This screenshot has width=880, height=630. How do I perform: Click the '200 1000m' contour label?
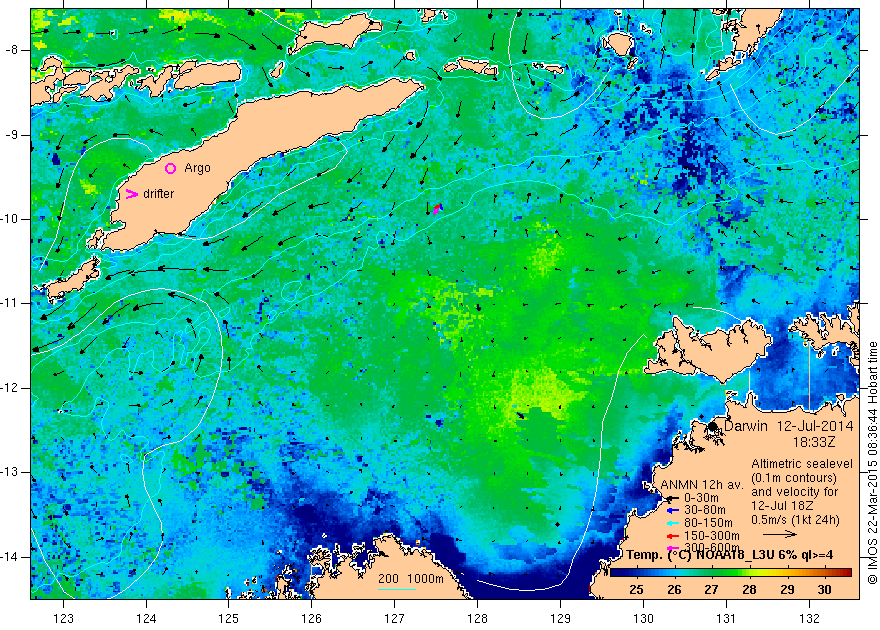point(411,579)
